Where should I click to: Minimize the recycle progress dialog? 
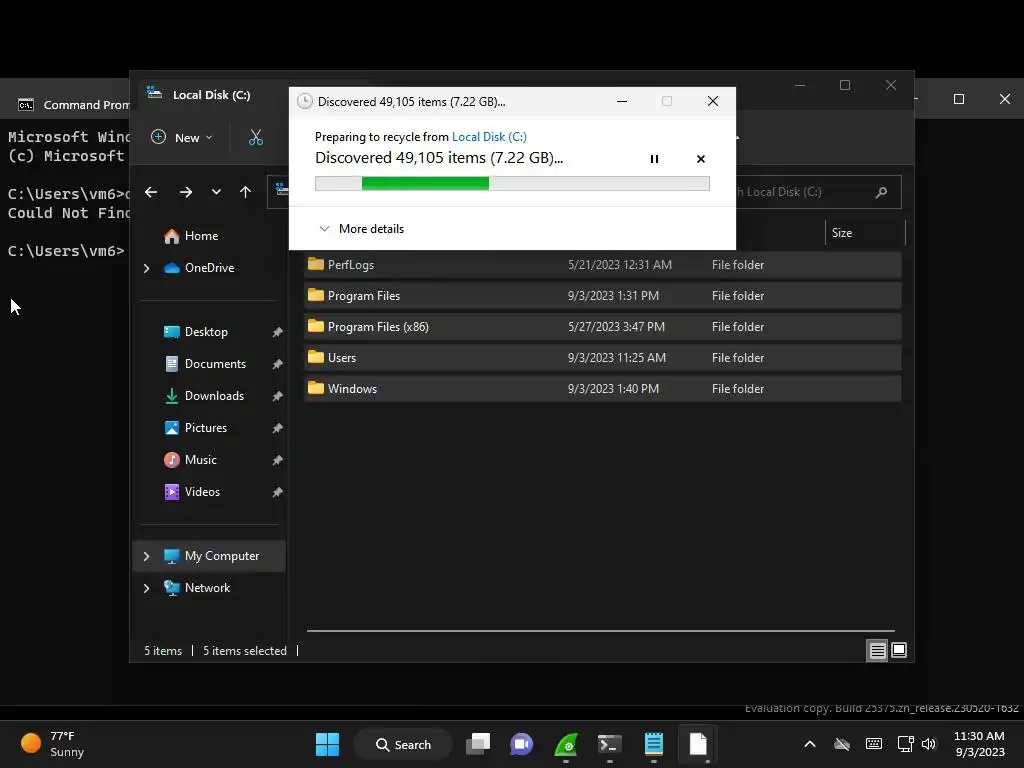point(622,101)
